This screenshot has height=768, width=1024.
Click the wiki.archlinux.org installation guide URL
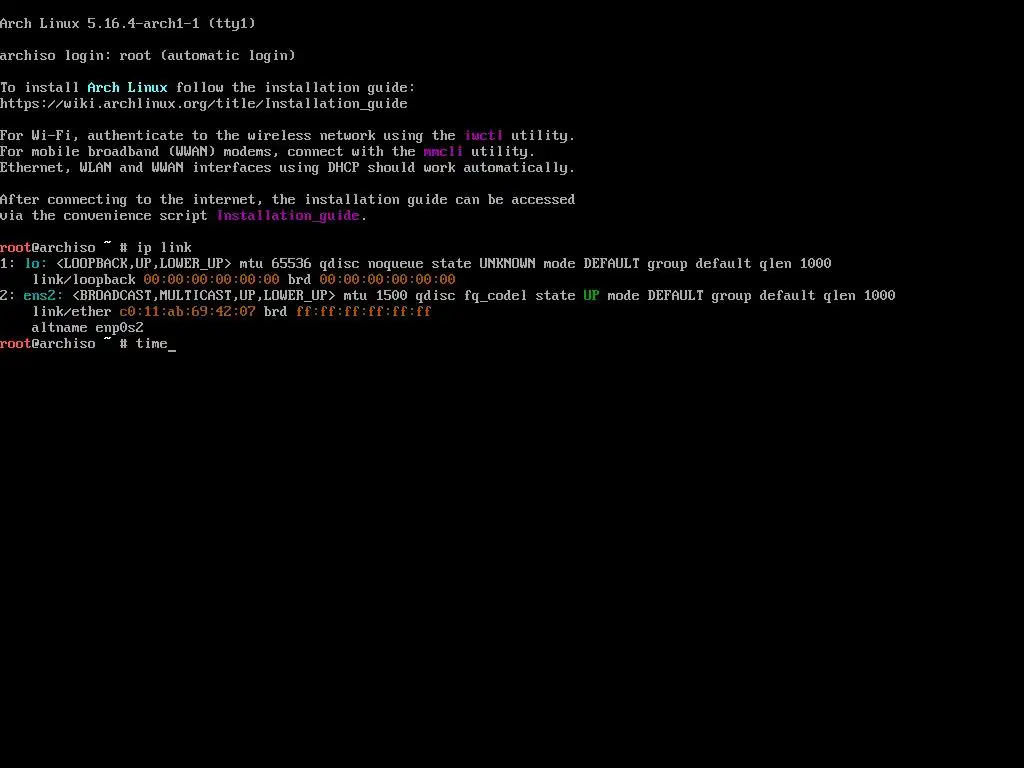[204, 104]
